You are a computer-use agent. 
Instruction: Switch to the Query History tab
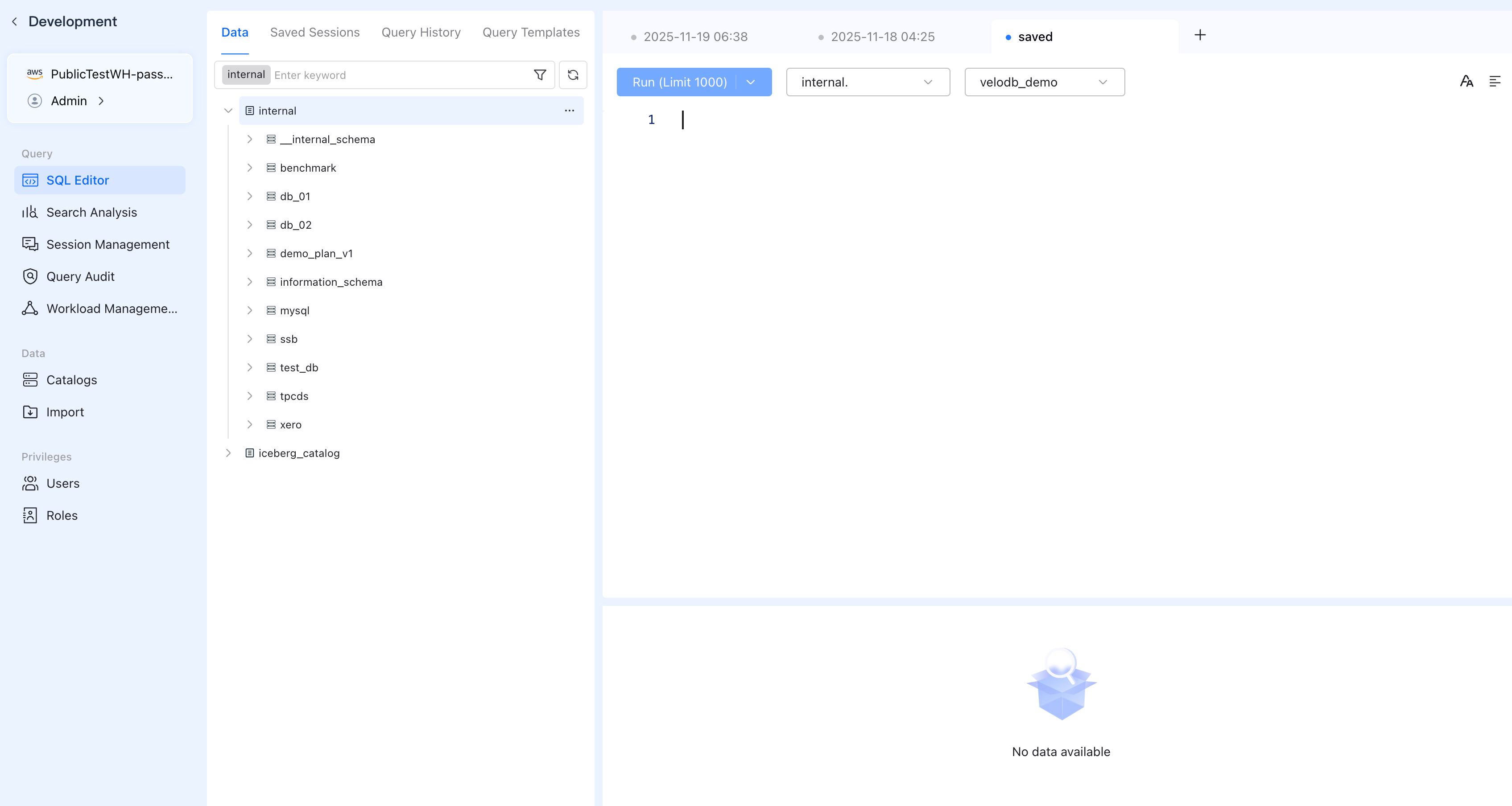421,32
